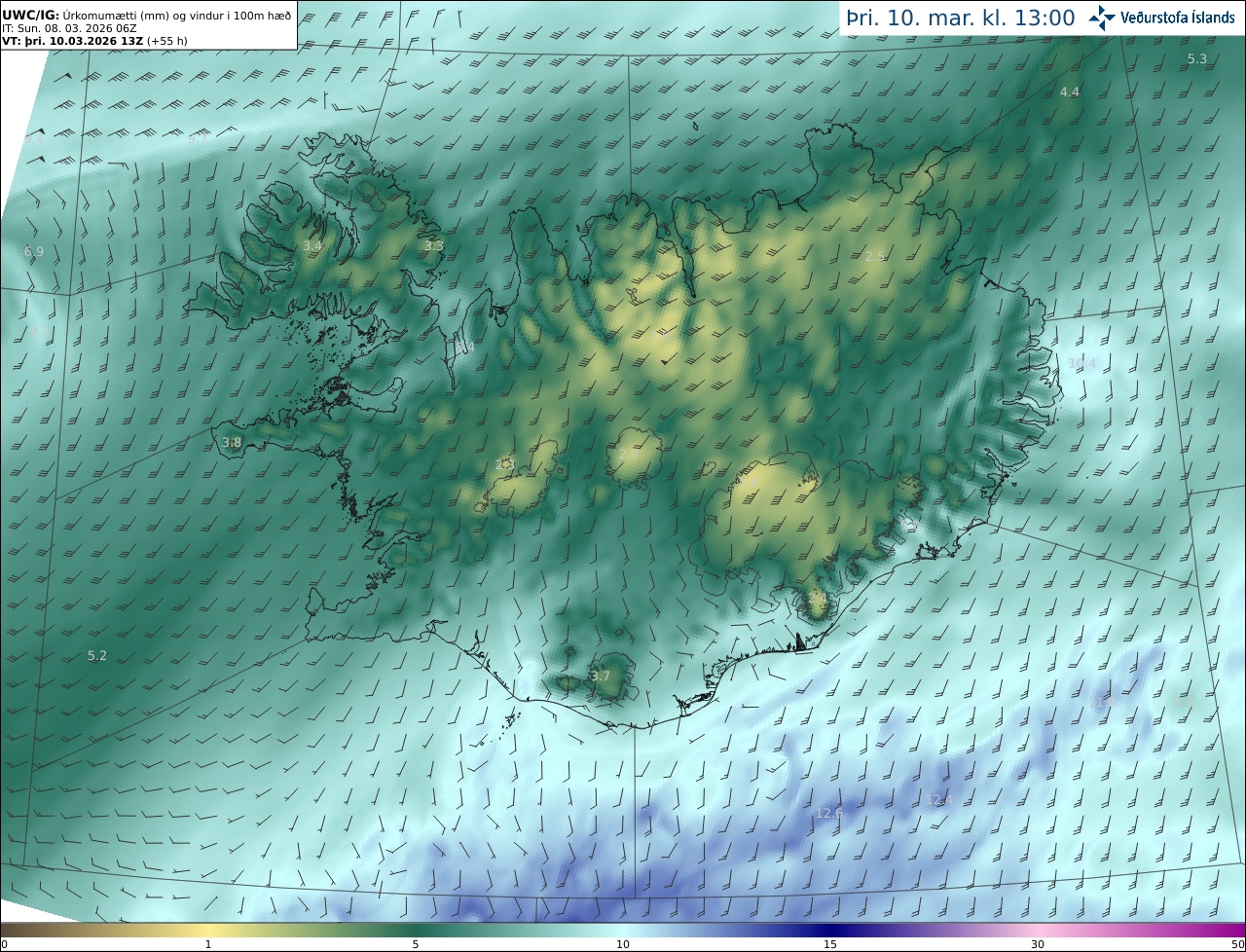
Task: Click the map value 3.8
Action: 232,443
